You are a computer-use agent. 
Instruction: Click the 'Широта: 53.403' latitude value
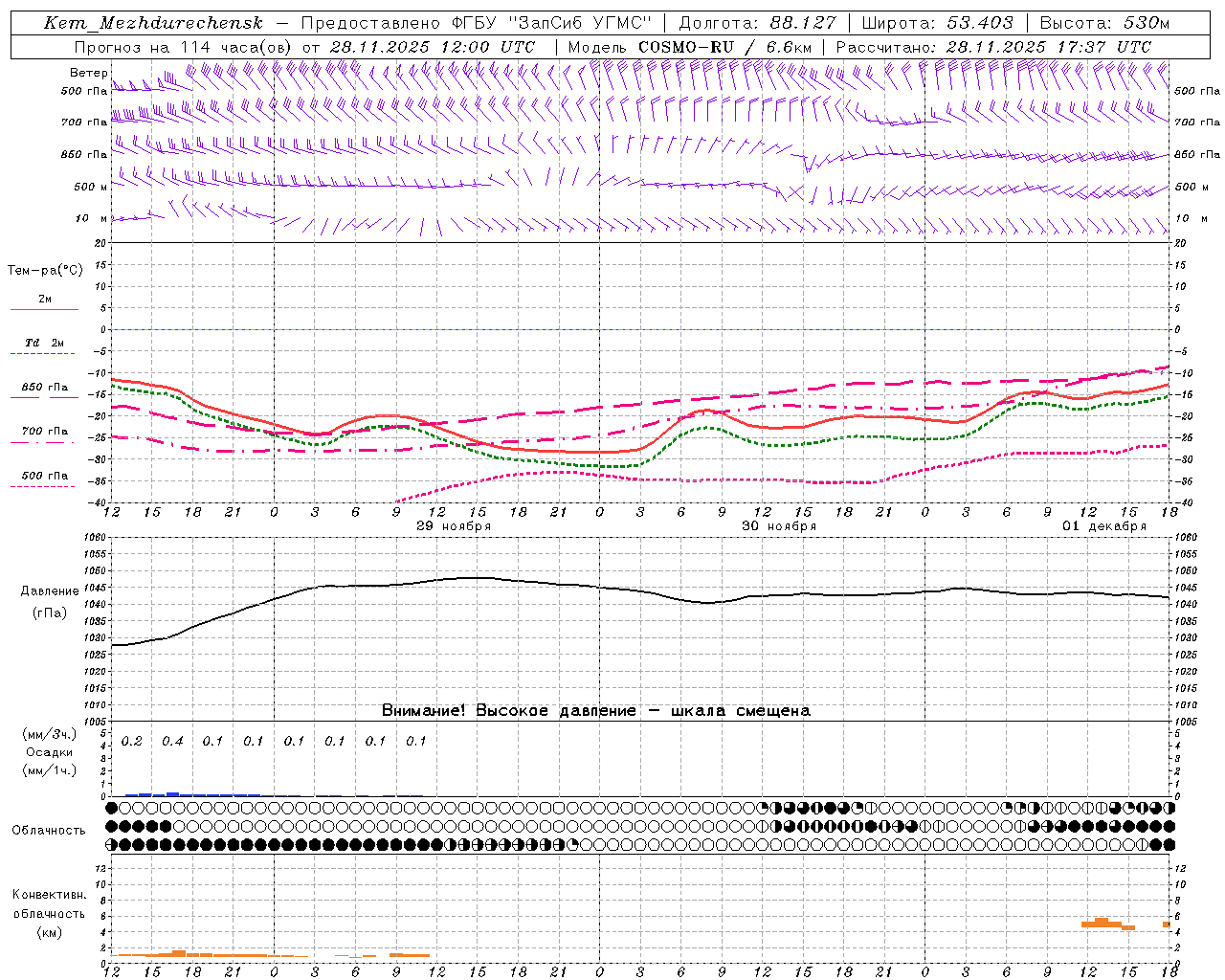[938, 23]
